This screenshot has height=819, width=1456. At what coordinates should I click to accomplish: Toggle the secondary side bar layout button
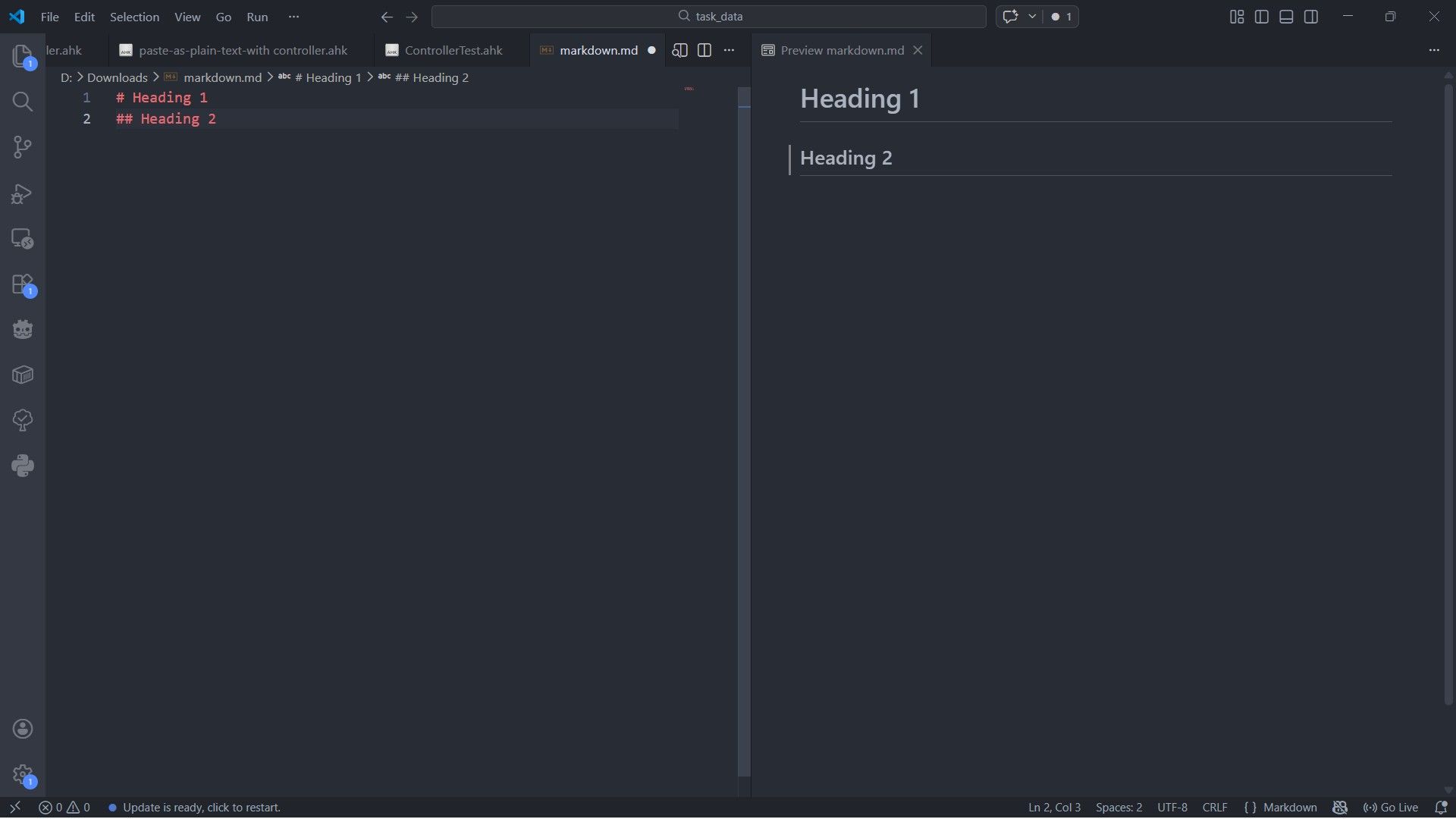point(1311,17)
